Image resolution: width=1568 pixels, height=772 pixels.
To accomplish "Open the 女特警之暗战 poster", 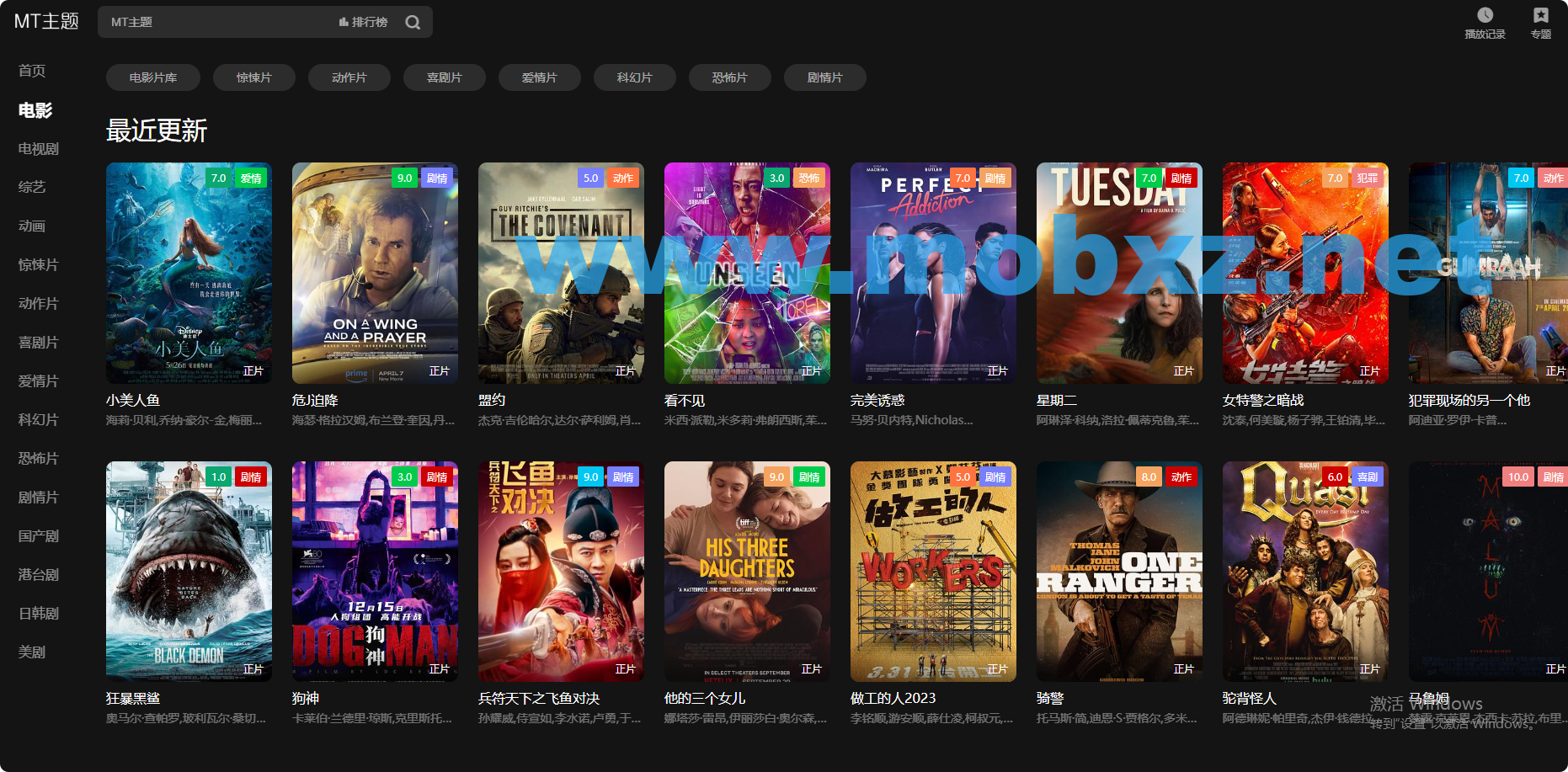I will coord(1305,273).
